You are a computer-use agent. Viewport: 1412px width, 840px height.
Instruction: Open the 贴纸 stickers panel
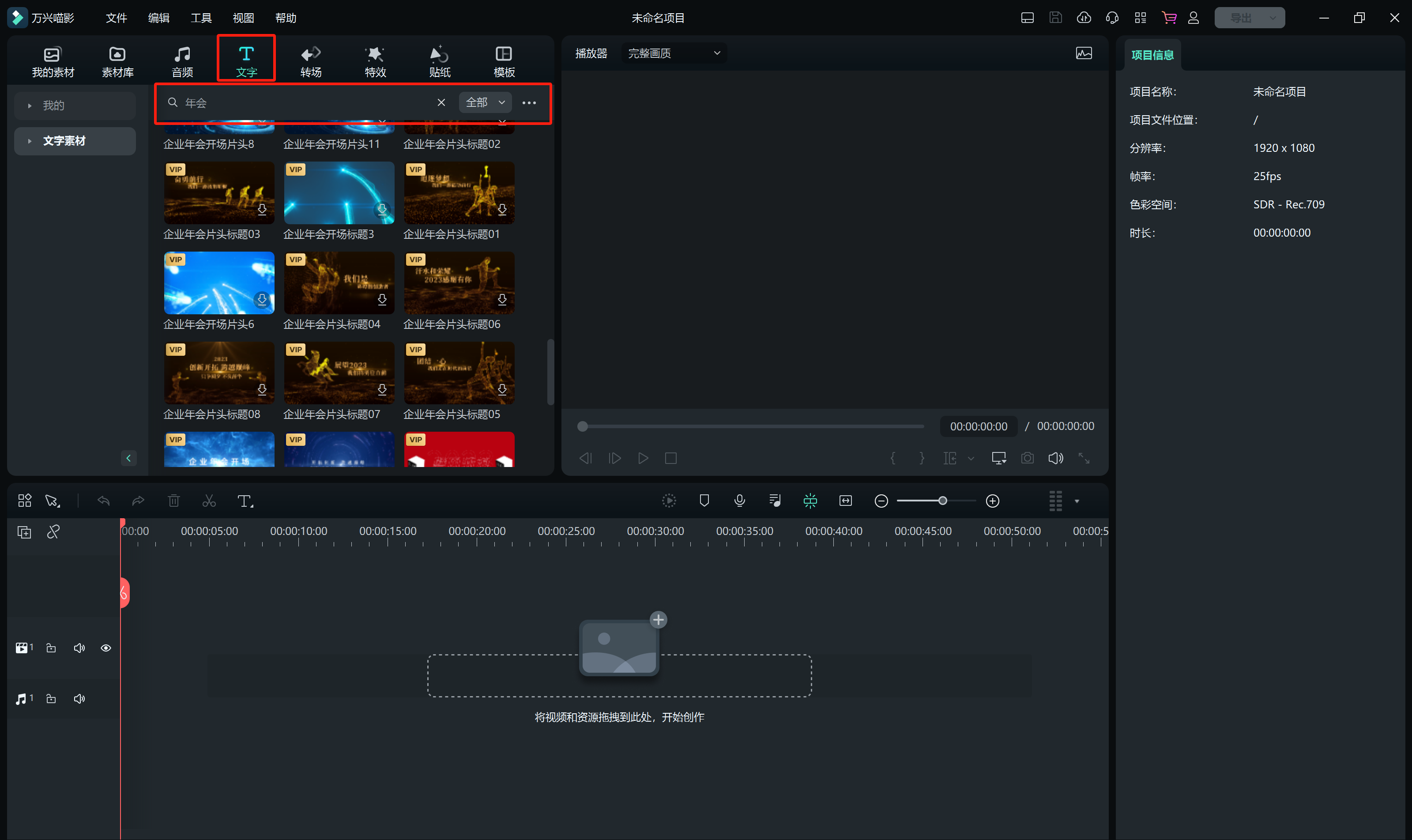pyautogui.click(x=440, y=61)
